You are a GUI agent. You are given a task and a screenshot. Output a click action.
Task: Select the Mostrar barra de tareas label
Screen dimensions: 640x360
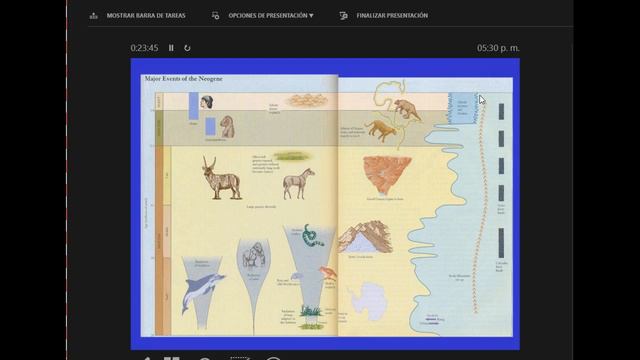click(146, 16)
